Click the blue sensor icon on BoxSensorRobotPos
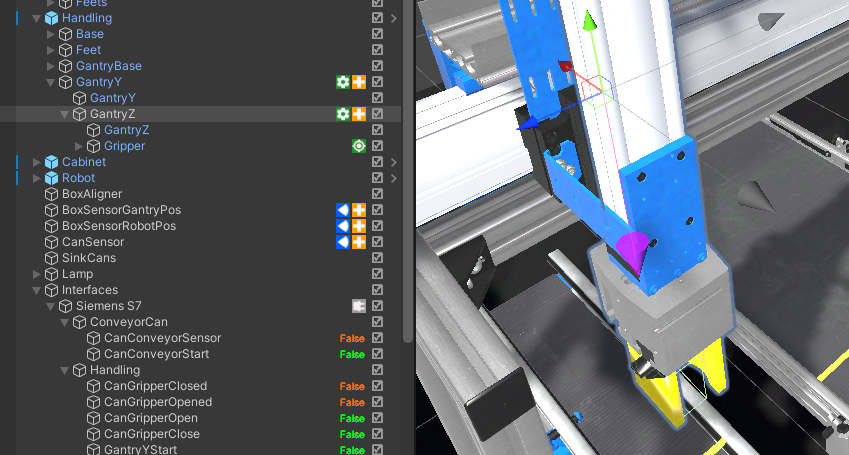The height and width of the screenshot is (455, 849). pos(343,226)
